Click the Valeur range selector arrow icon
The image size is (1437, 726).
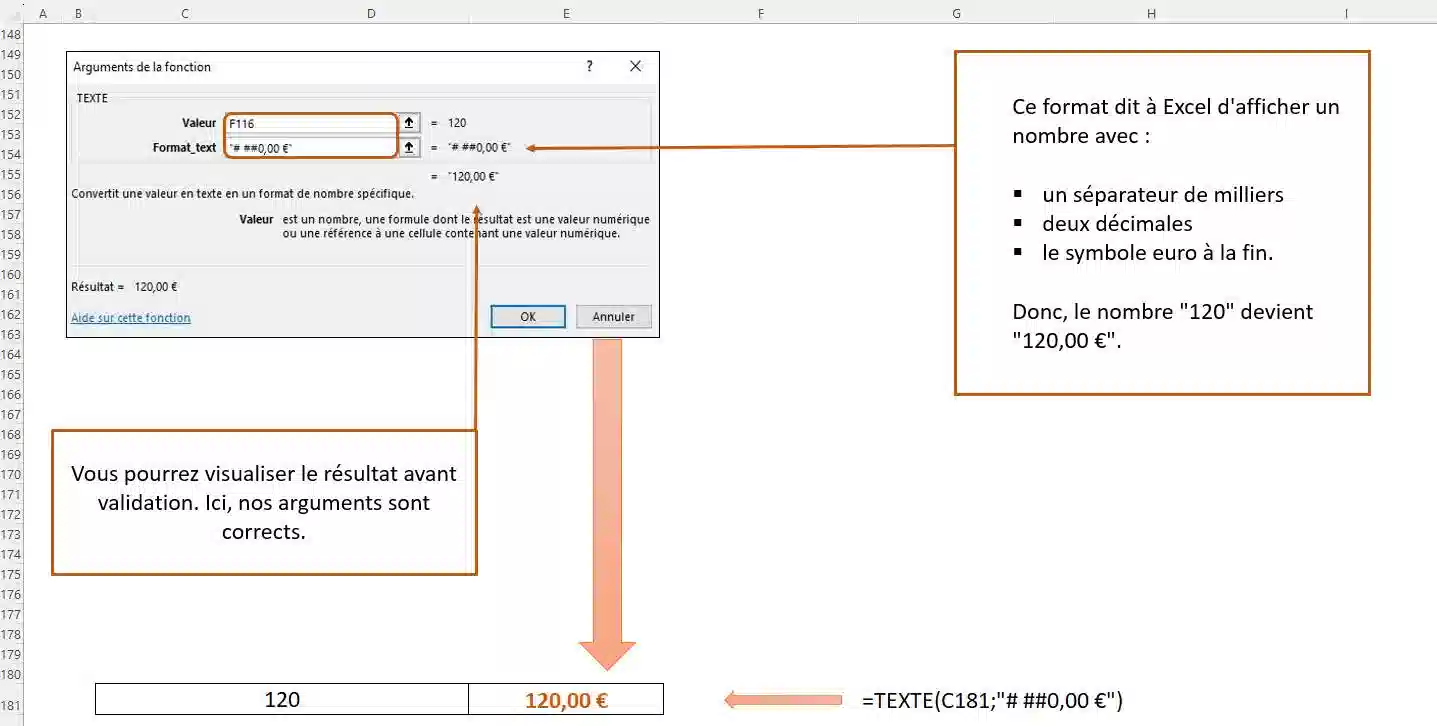pyautogui.click(x=409, y=123)
